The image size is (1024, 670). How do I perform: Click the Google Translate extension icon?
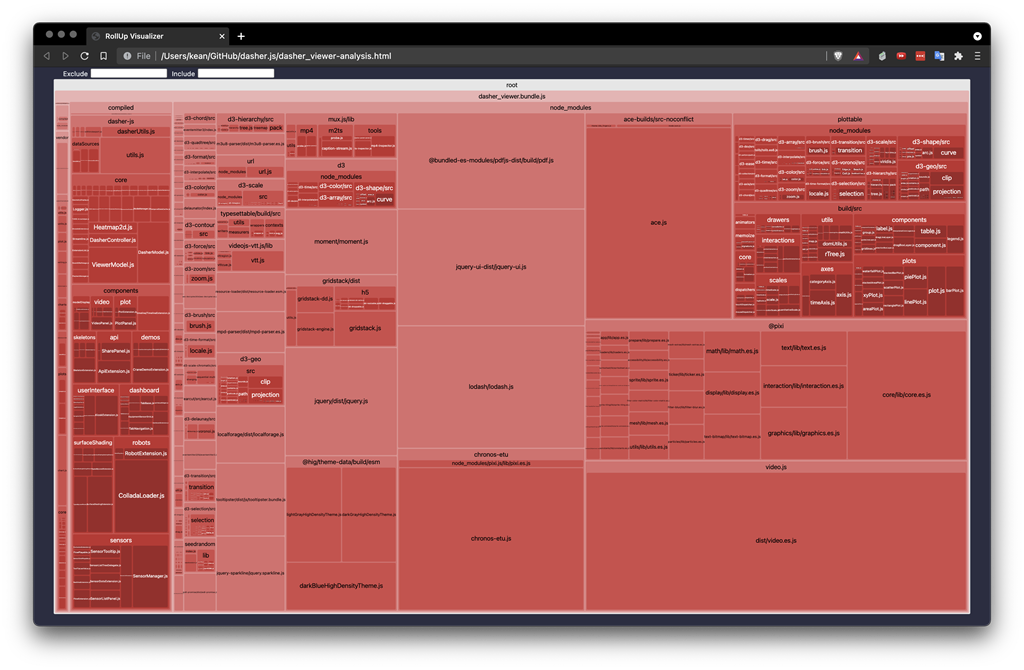click(939, 56)
